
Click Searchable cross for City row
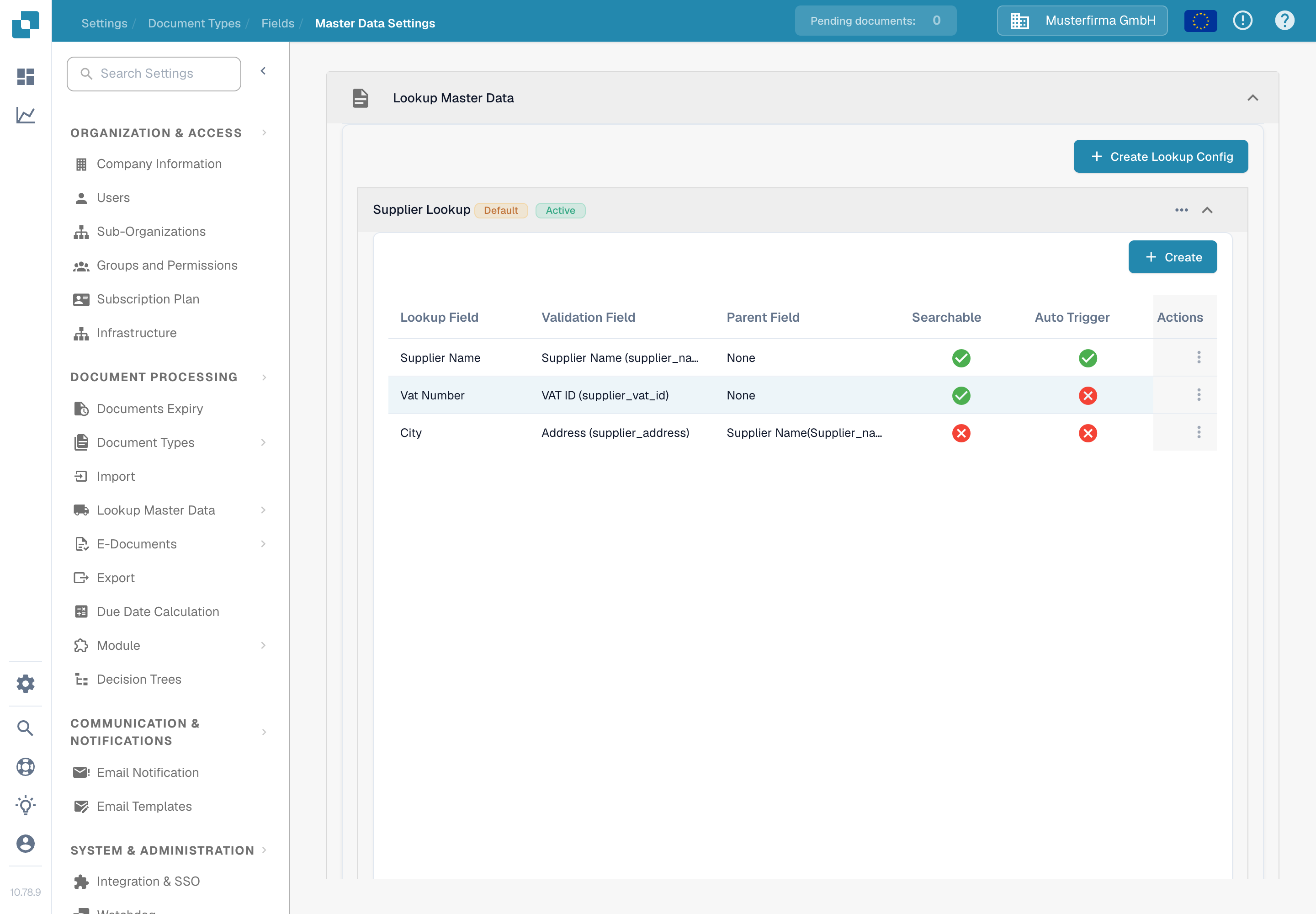[x=961, y=433]
